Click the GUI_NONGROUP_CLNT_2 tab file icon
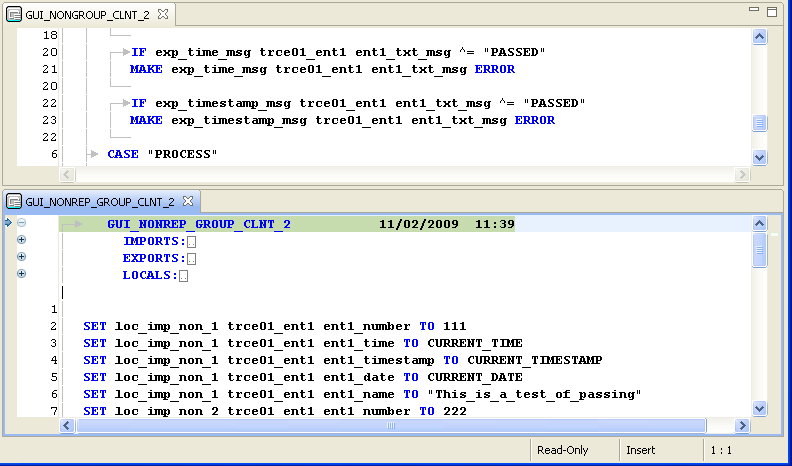 (14, 15)
